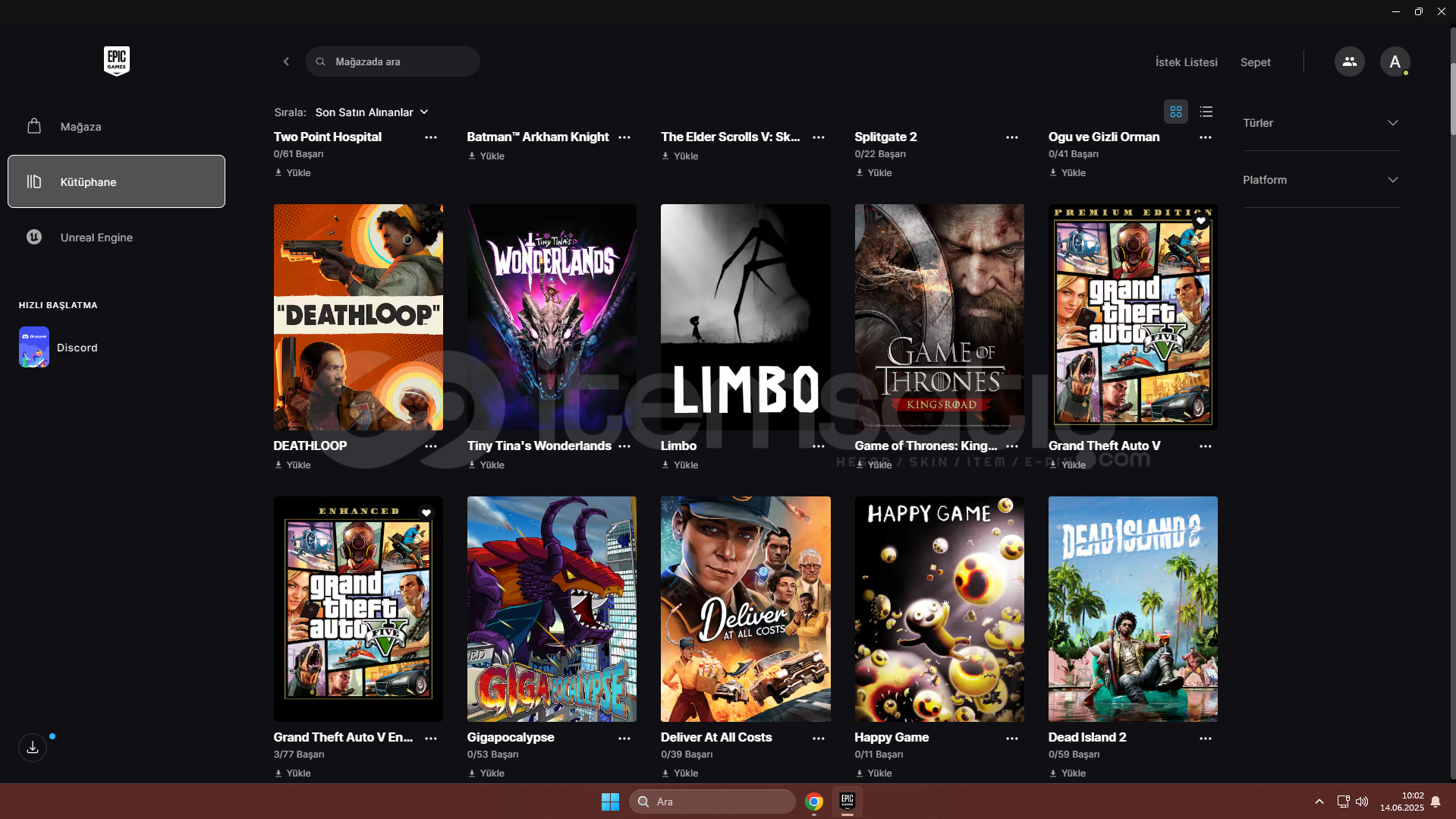Expand the Türler filter
Image resolution: width=1456 pixels, height=819 pixels.
pos(1321,123)
